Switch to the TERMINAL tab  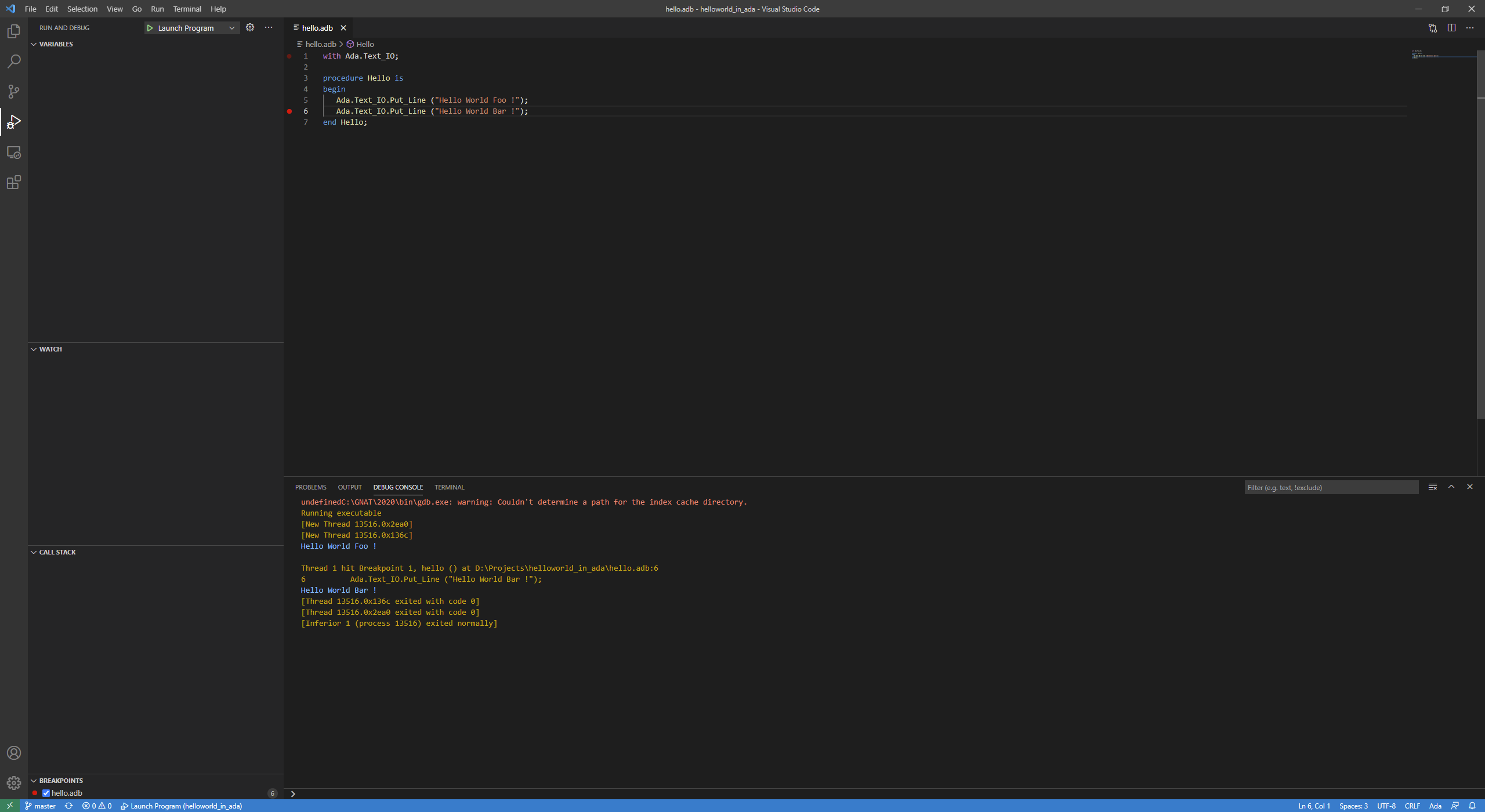click(449, 487)
